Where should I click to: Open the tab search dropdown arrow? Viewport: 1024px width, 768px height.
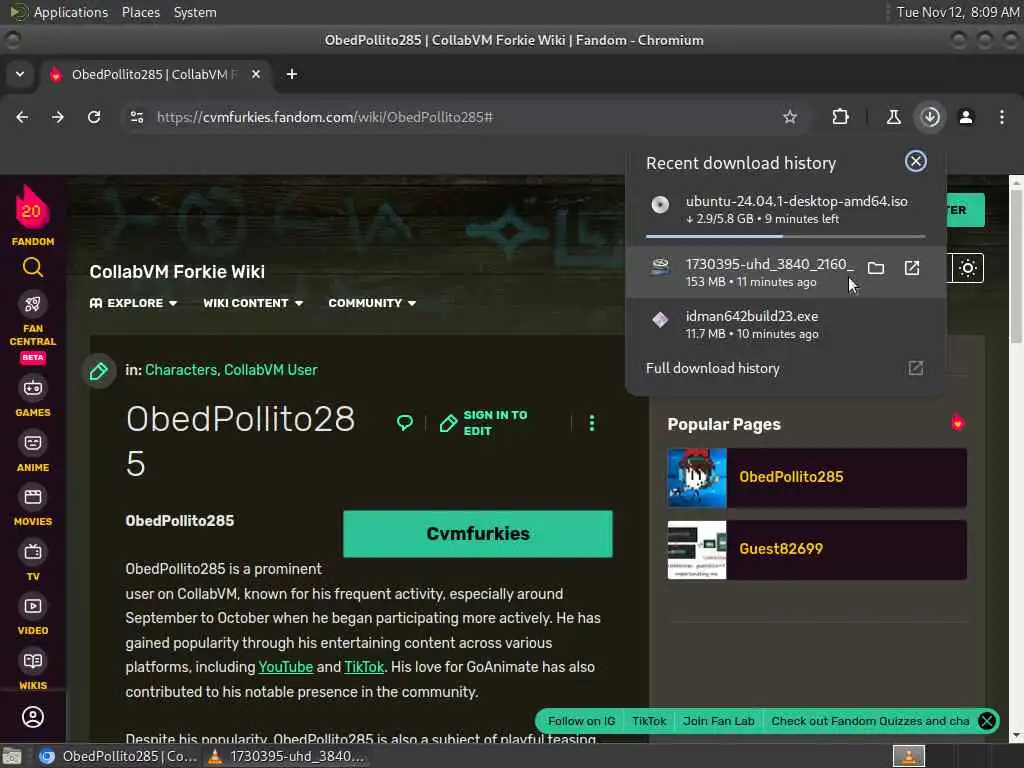(x=20, y=74)
